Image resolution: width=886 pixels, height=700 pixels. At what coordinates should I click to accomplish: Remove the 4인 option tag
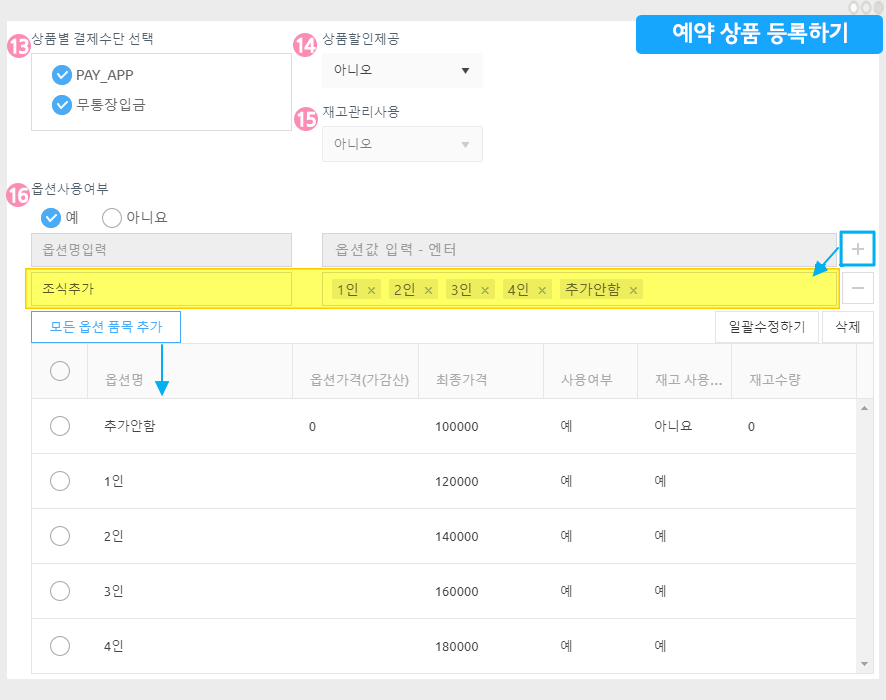point(543,290)
